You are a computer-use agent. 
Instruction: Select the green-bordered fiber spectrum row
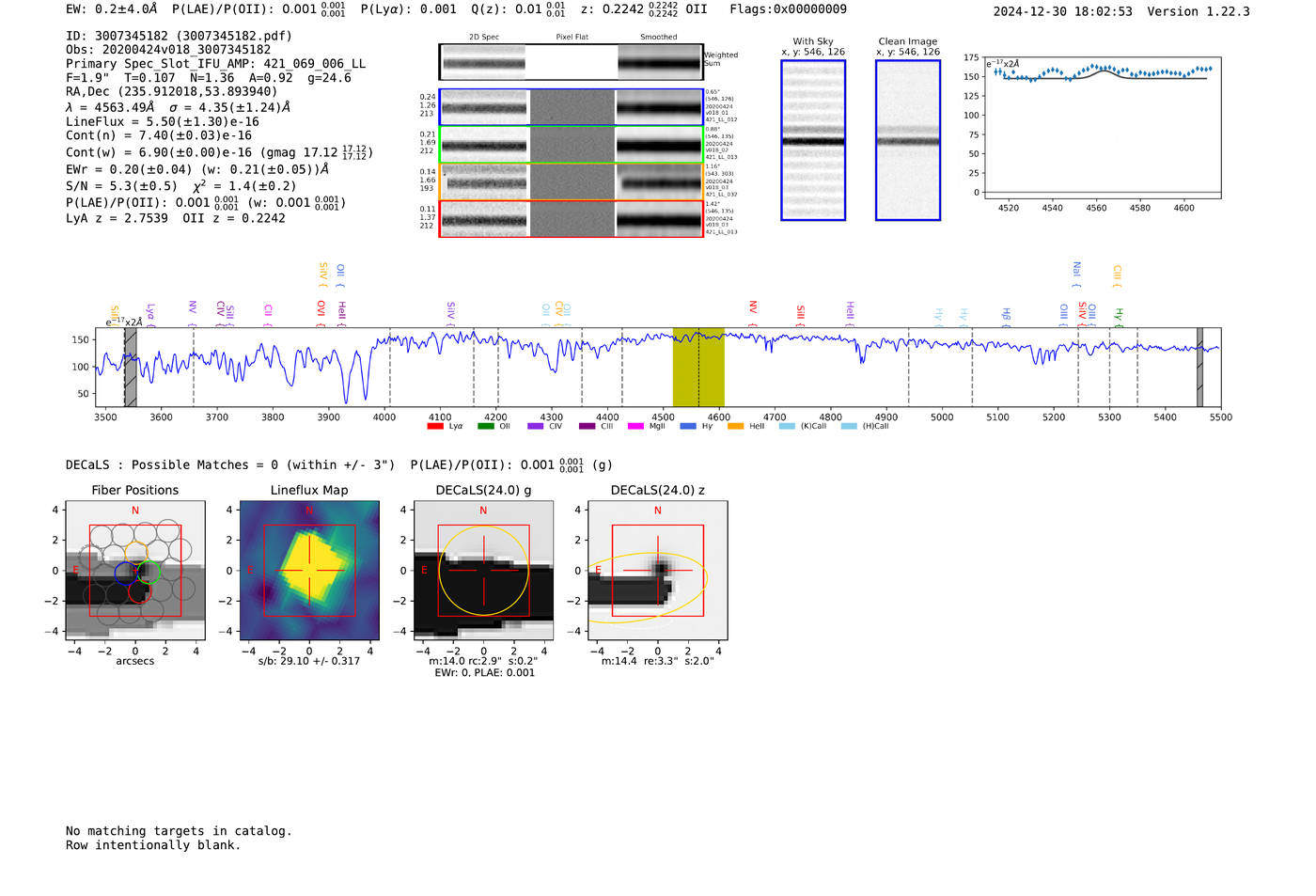[571, 145]
